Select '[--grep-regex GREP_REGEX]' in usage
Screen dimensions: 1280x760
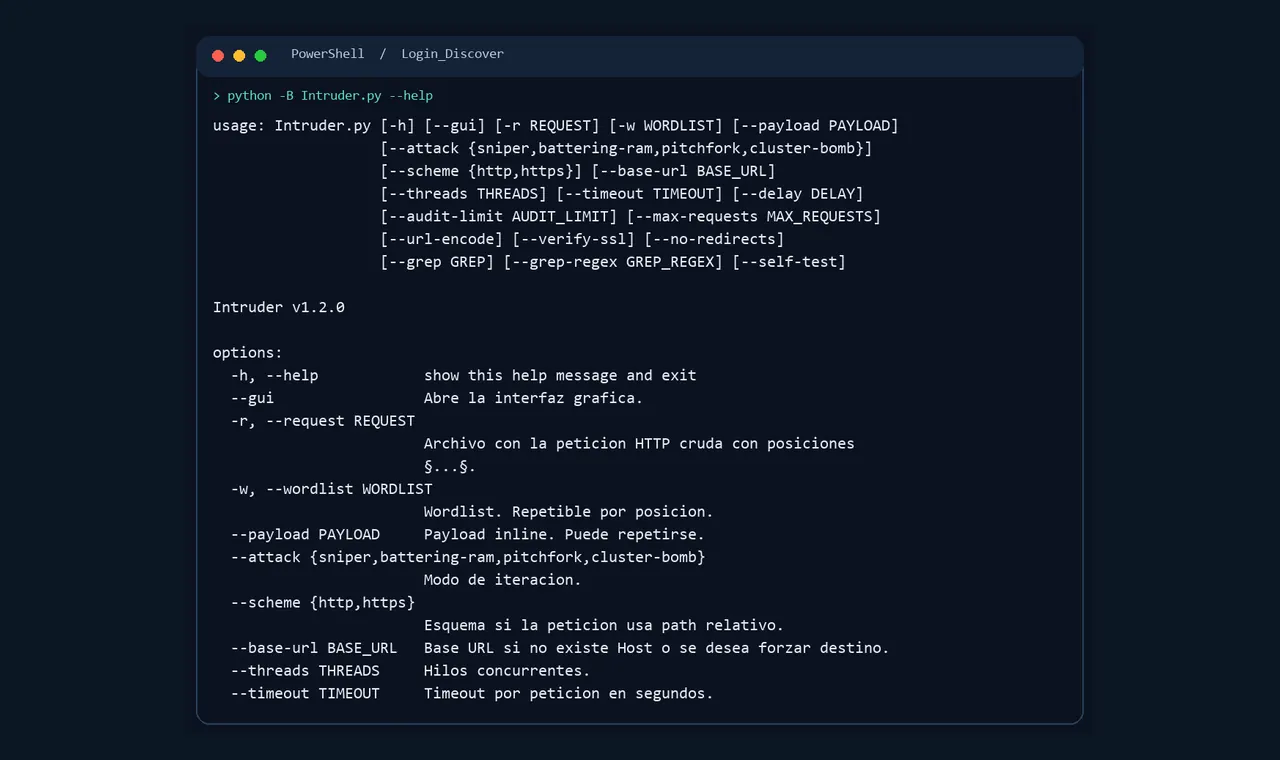point(613,262)
